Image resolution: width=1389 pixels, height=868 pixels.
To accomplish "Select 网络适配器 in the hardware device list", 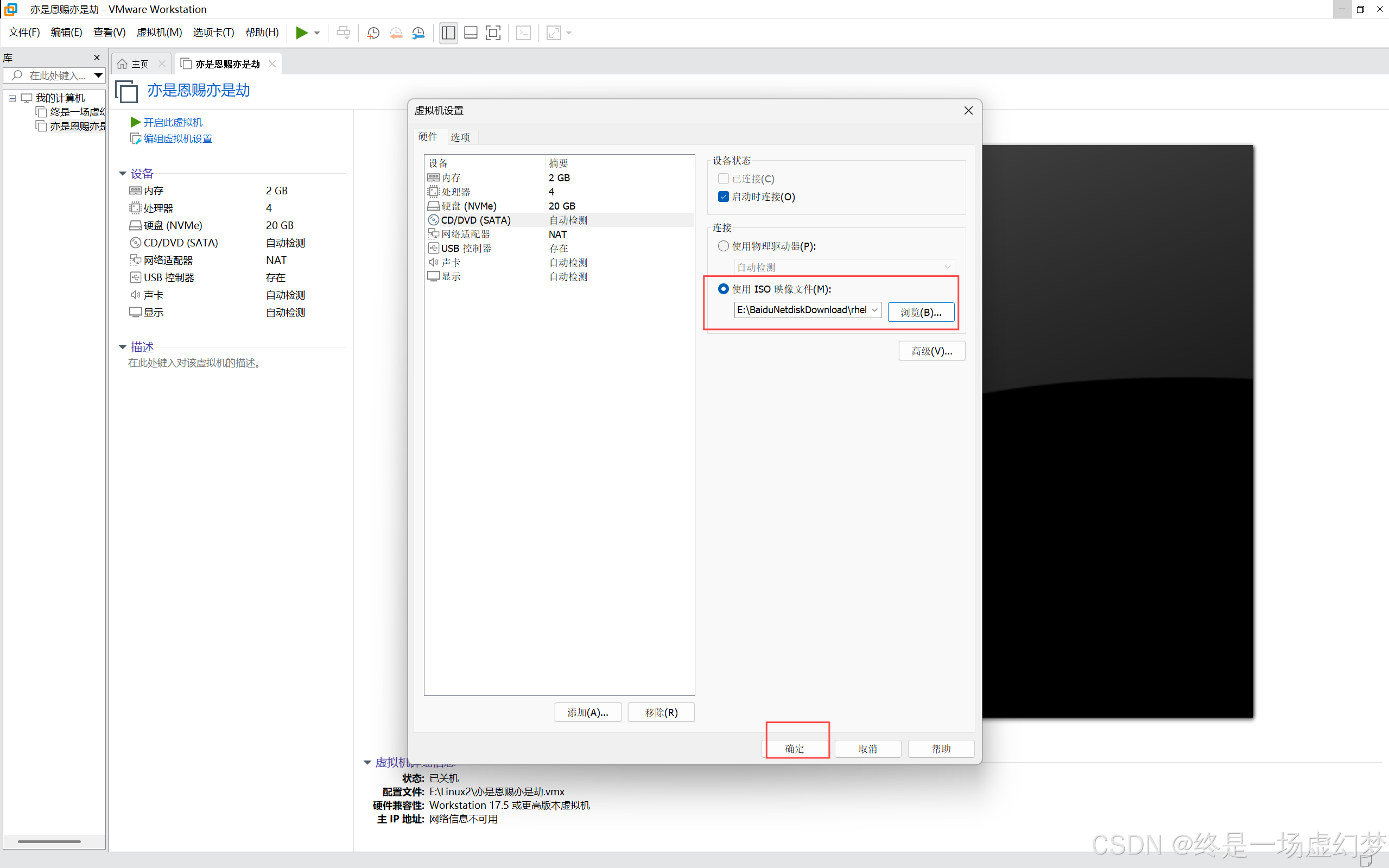I will coord(466,234).
